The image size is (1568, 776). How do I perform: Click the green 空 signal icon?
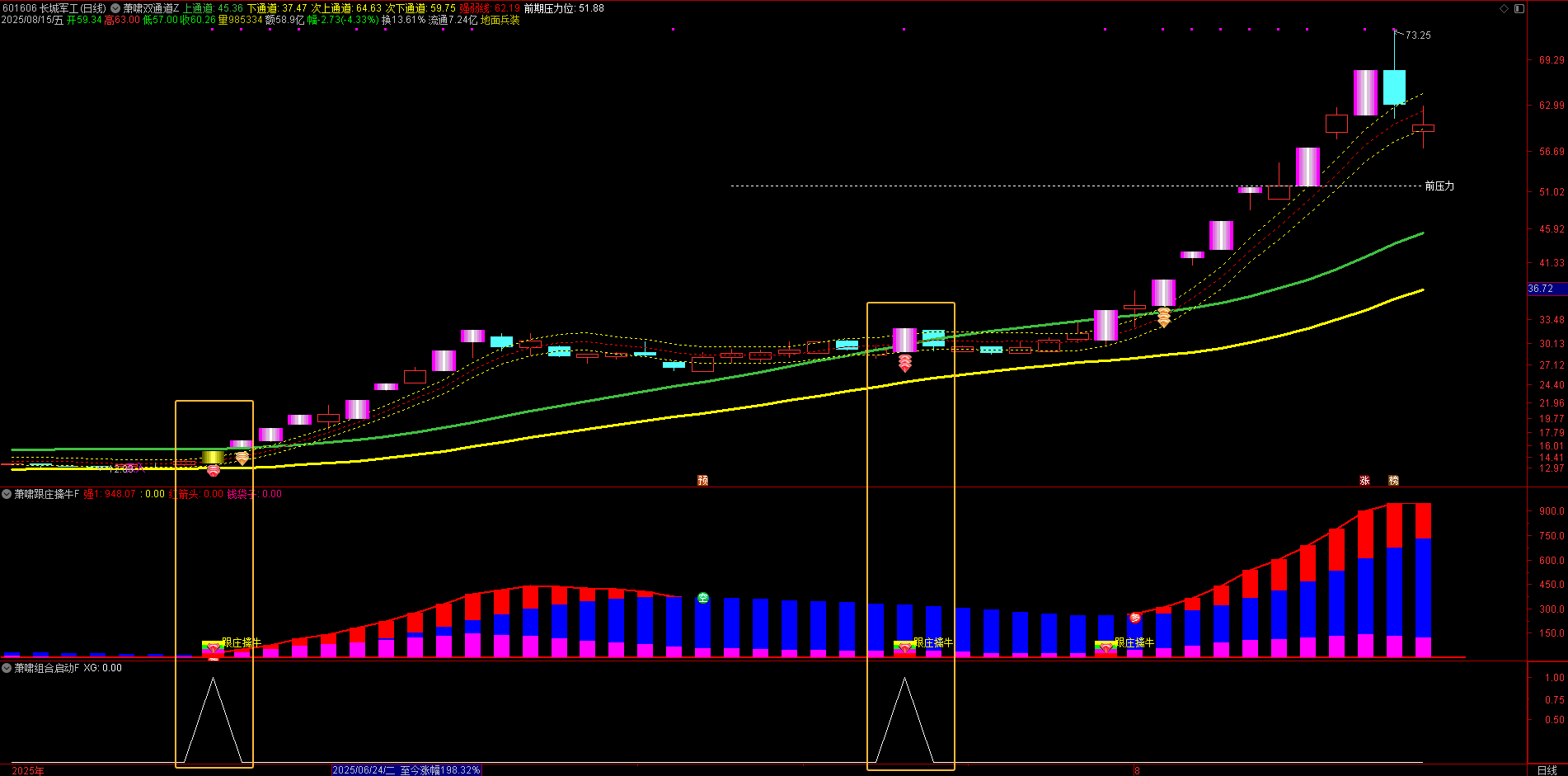(x=702, y=598)
